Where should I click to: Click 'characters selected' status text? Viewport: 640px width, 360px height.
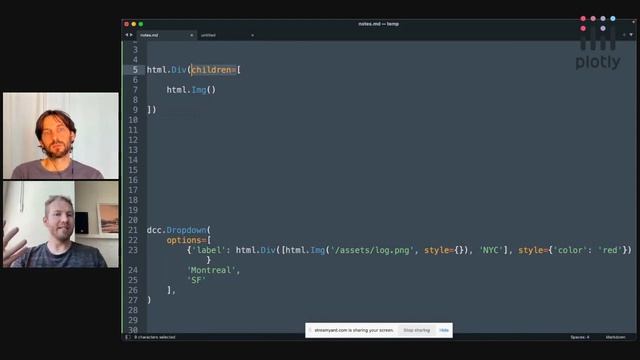coord(155,337)
